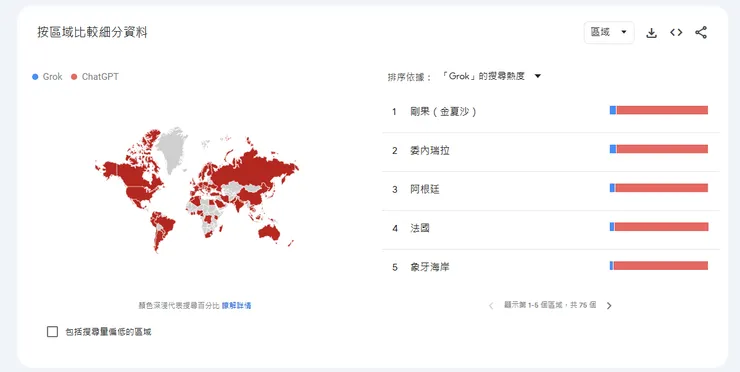Screen dimensions: 740x372
Task: Click the bar for 法國
Action: point(659,227)
